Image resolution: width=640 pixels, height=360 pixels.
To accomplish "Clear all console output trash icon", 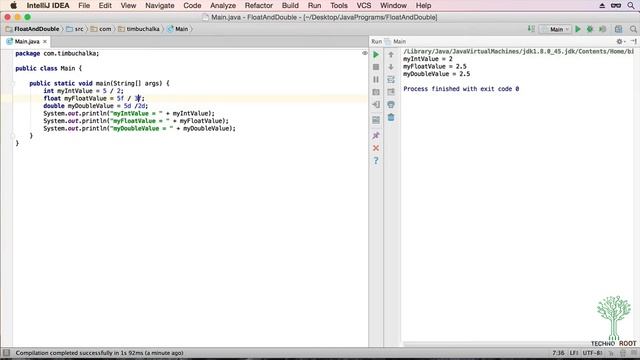I will pos(391,118).
